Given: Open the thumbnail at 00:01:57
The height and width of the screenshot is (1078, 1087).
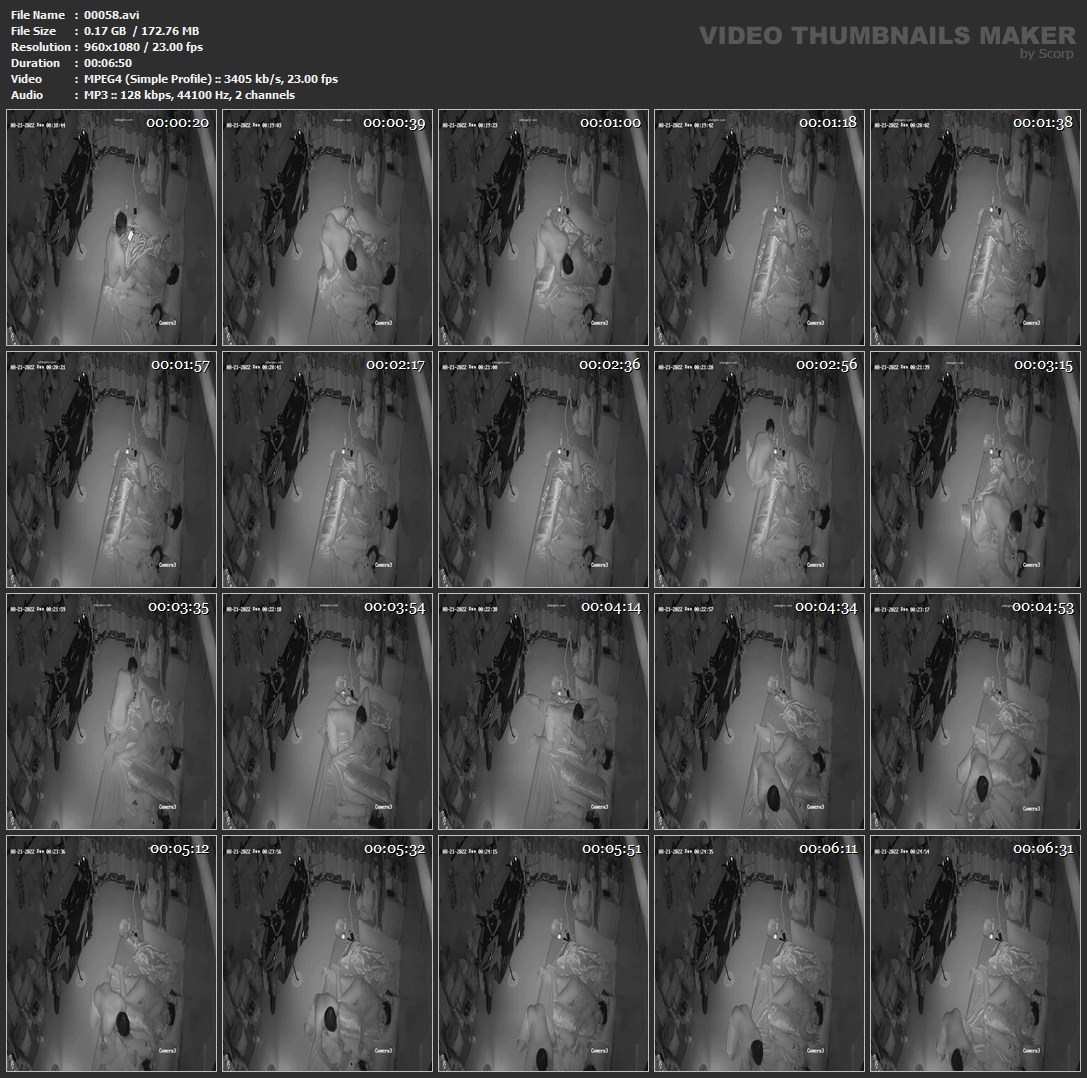Looking at the screenshot, I should coord(111,469).
